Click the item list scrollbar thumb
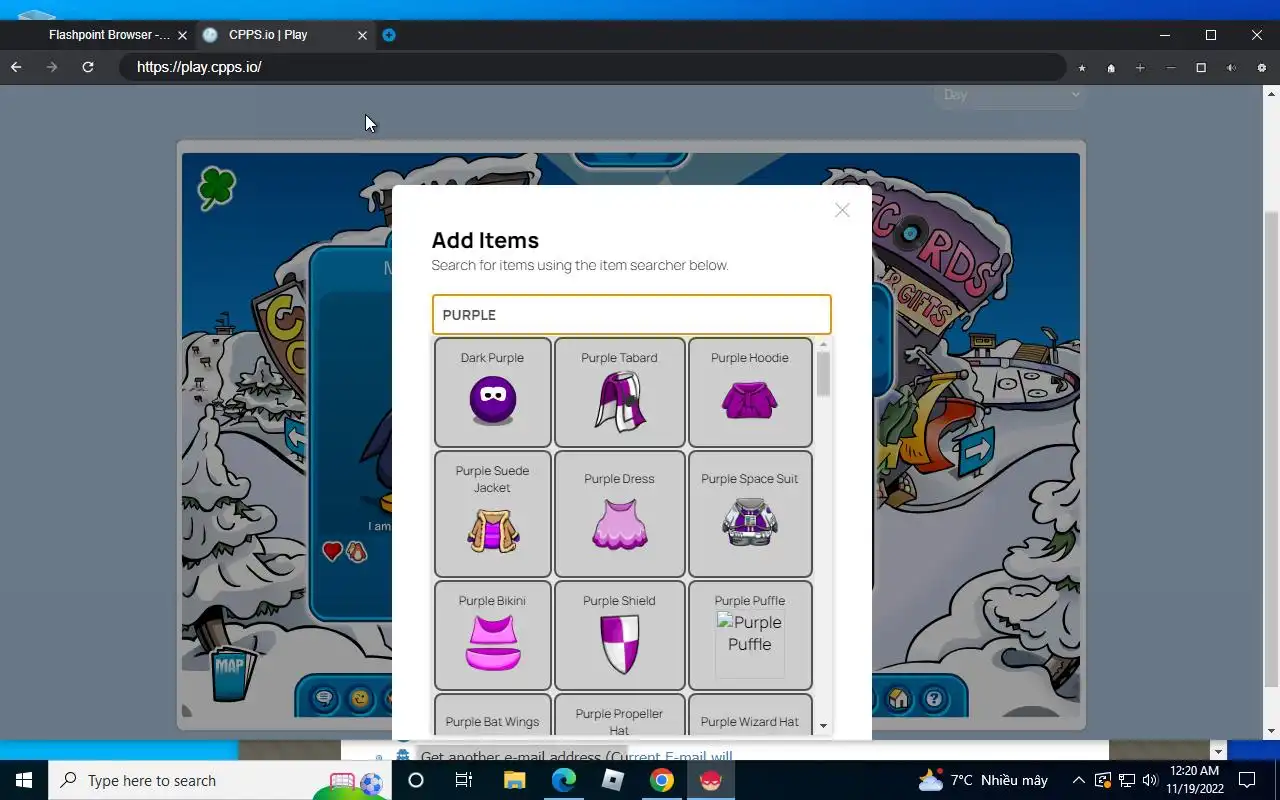 (823, 375)
